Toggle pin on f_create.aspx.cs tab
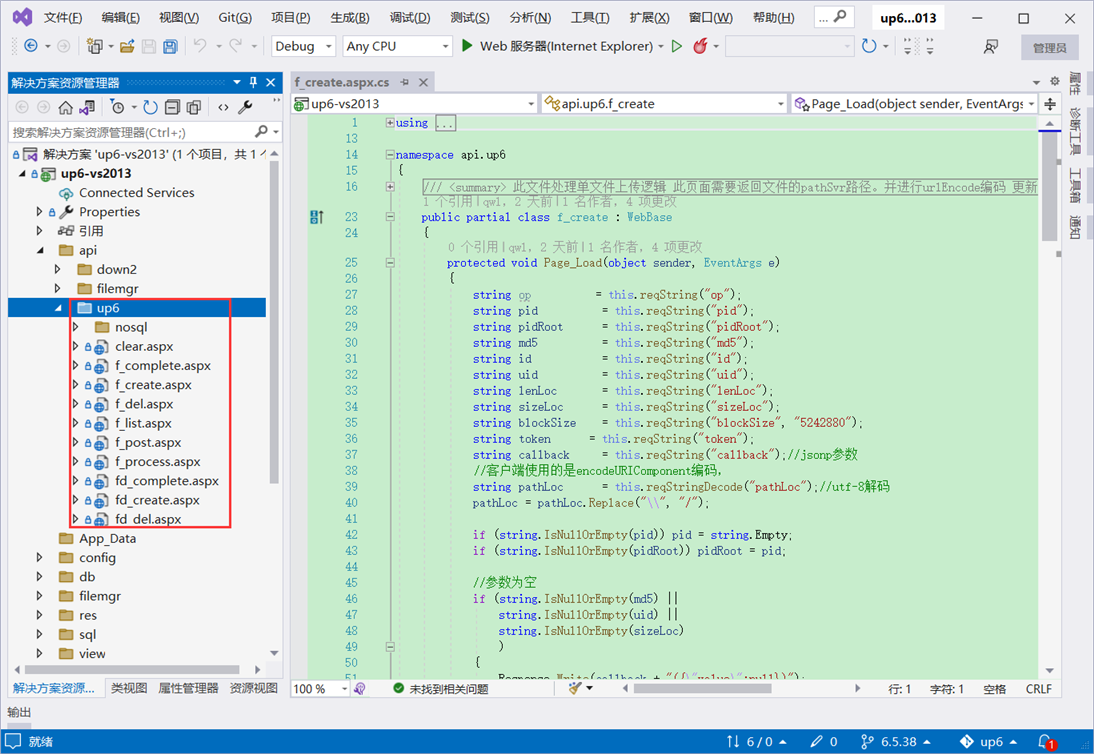 pos(405,82)
